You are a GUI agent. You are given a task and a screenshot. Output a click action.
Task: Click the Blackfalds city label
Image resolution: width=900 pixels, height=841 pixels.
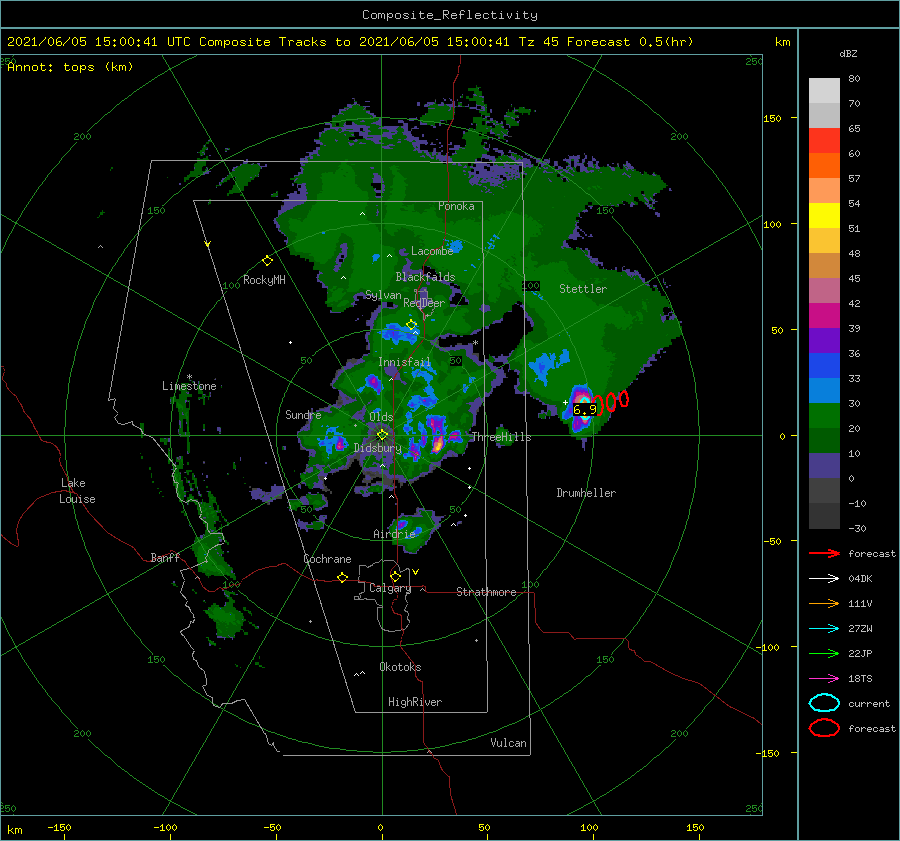pyautogui.click(x=425, y=277)
